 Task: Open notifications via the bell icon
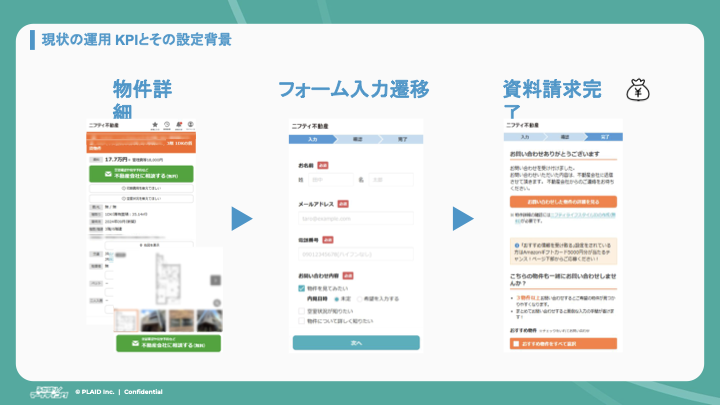(179, 125)
